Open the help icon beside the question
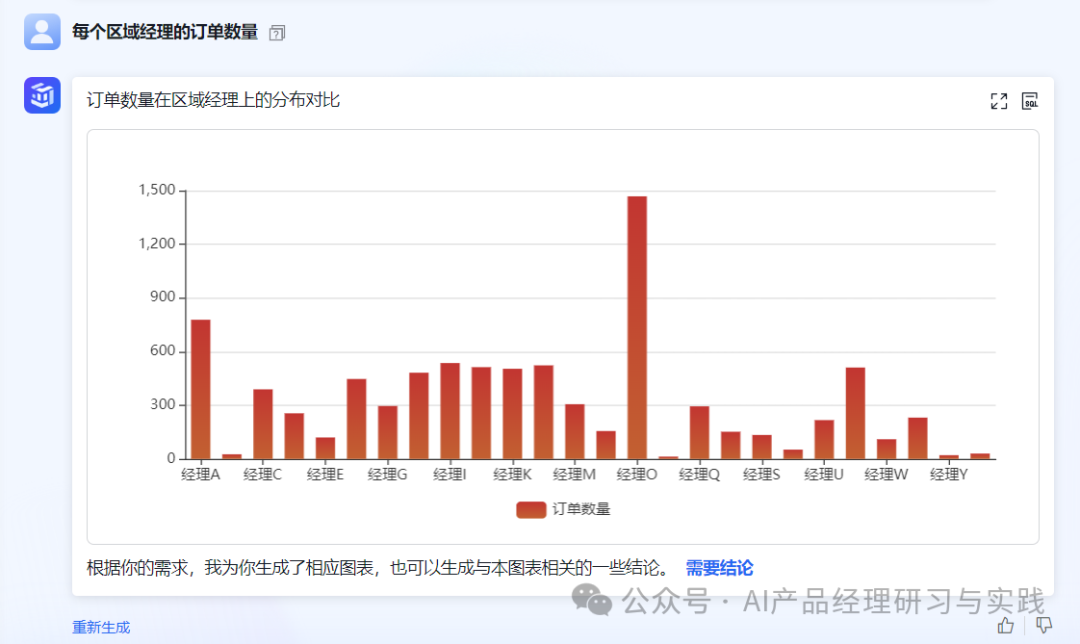The image size is (1080, 644). click(277, 32)
